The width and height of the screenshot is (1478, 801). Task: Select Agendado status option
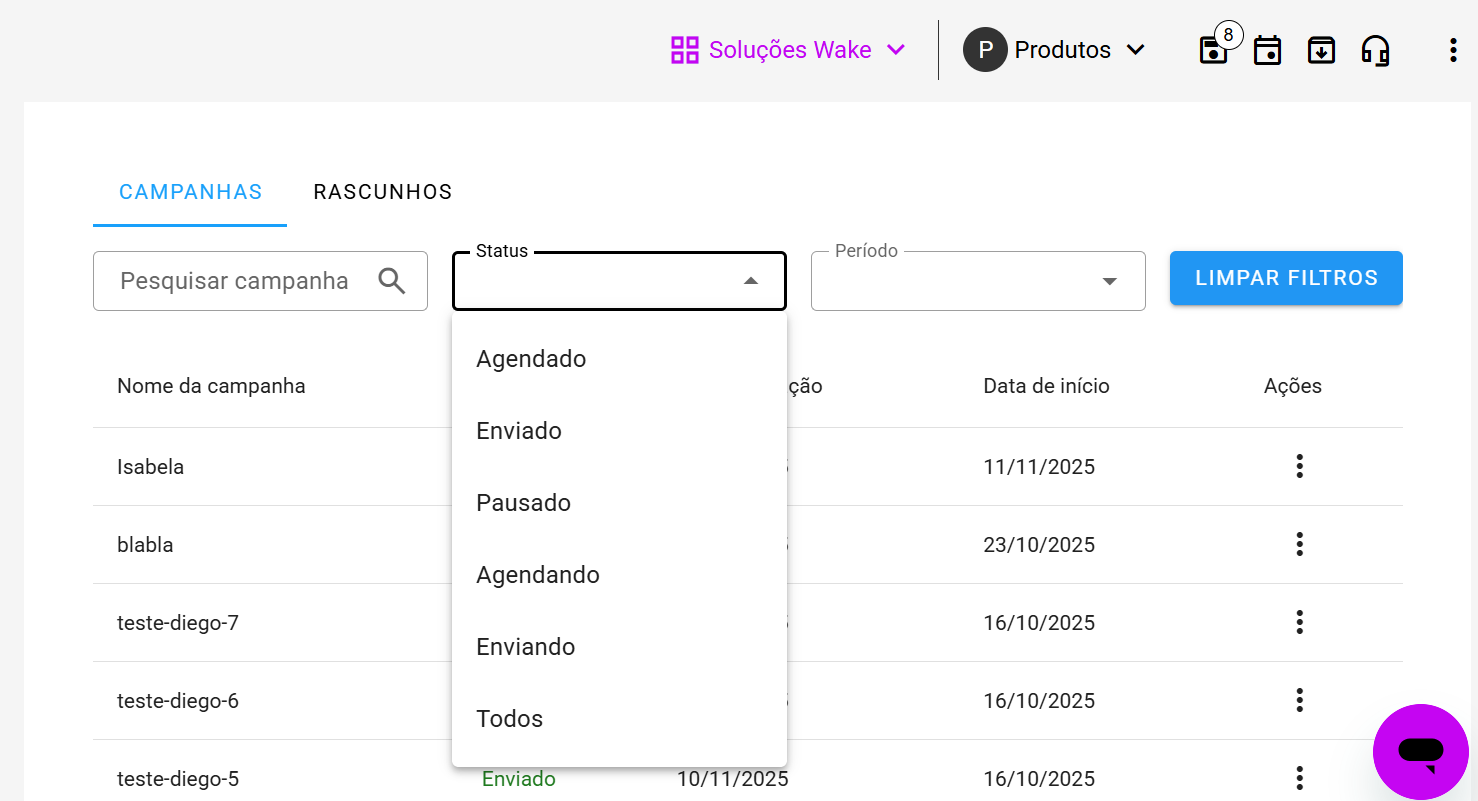point(531,359)
